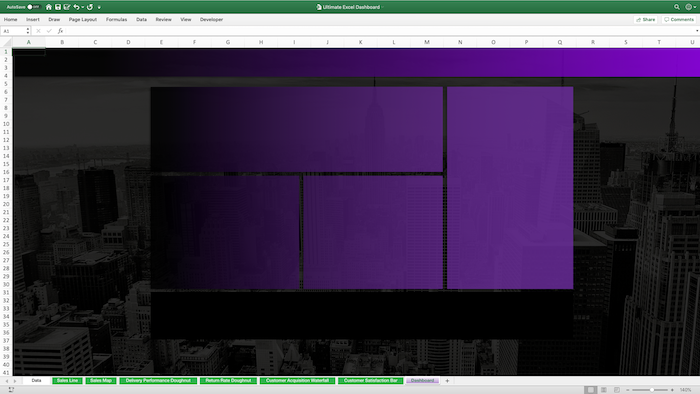Click the save-and-edit icon beside Save
The height and width of the screenshot is (394, 700).
(x=67, y=7)
